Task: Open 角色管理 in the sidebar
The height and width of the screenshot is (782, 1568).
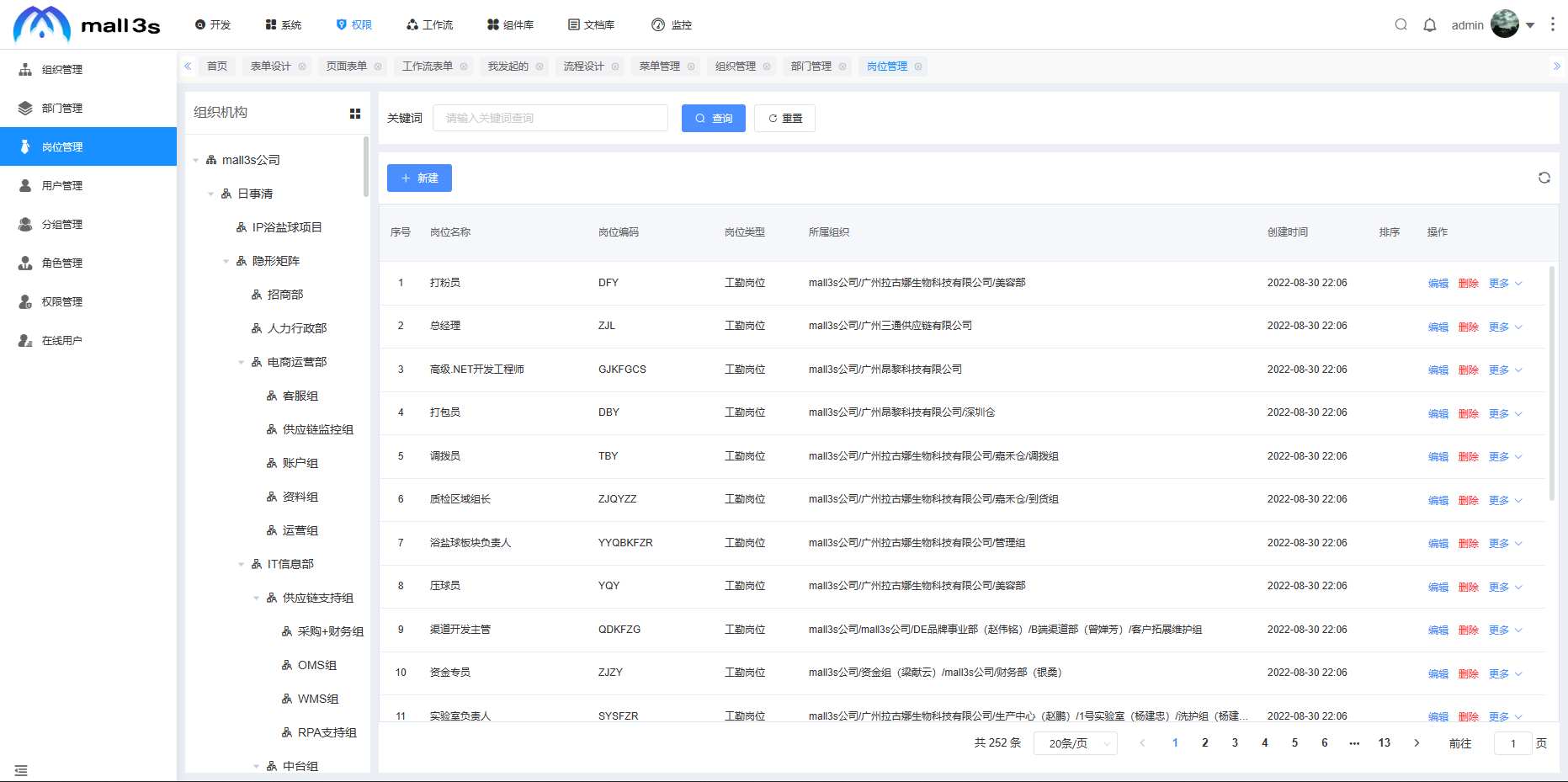Action: pyautogui.click(x=88, y=263)
